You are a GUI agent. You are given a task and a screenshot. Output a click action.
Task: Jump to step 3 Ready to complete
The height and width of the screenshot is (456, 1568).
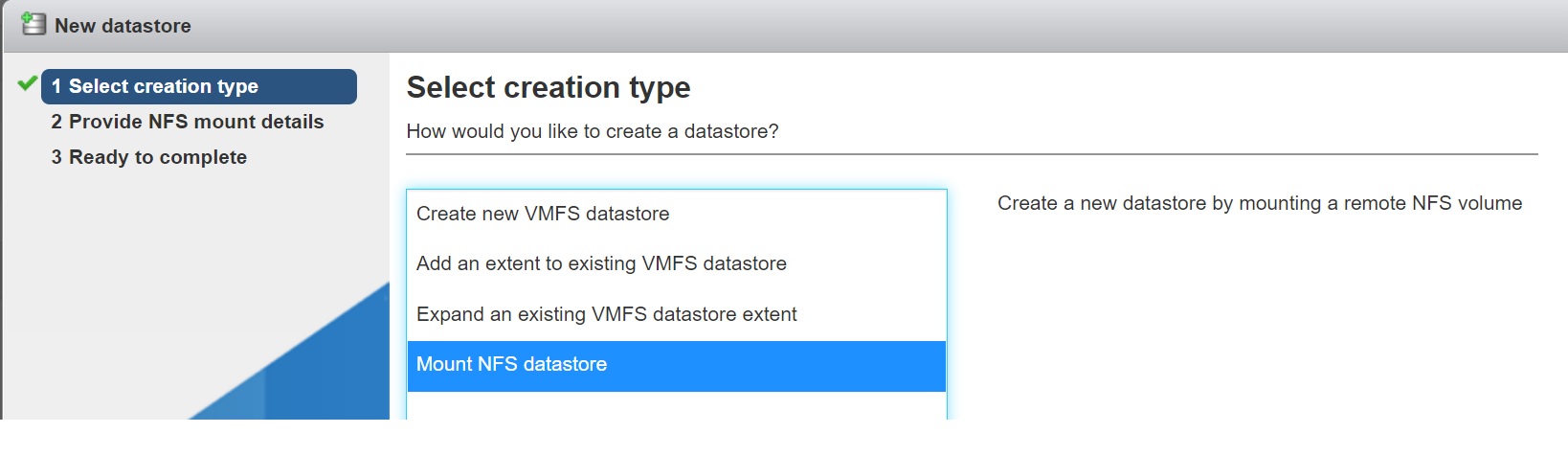point(148,157)
